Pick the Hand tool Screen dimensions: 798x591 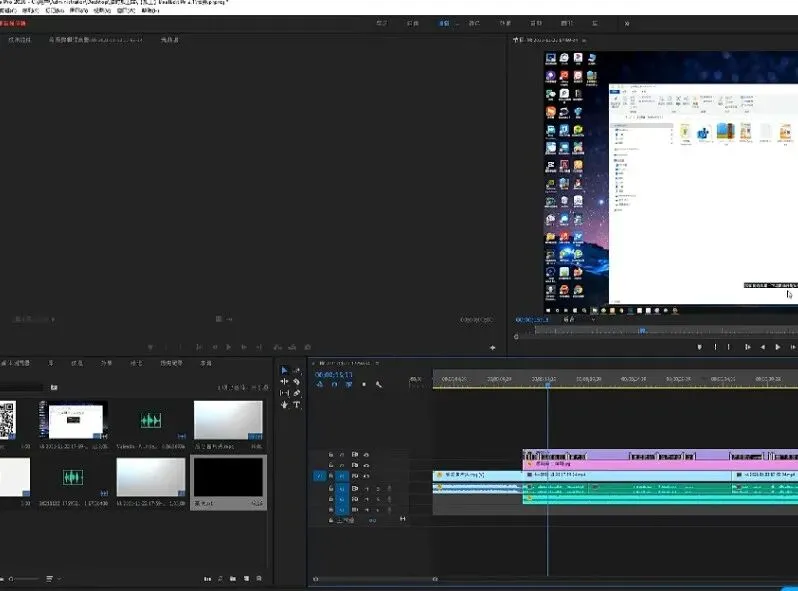284,405
